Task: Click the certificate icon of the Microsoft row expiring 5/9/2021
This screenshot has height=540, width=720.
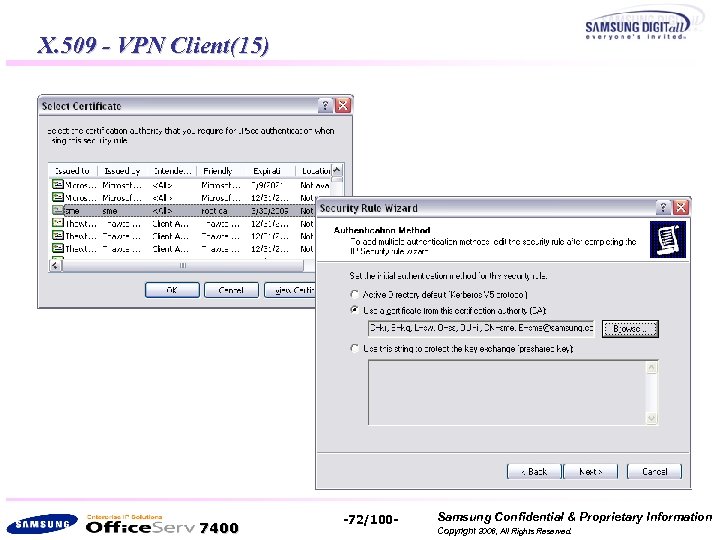Action: (x=57, y=185)
